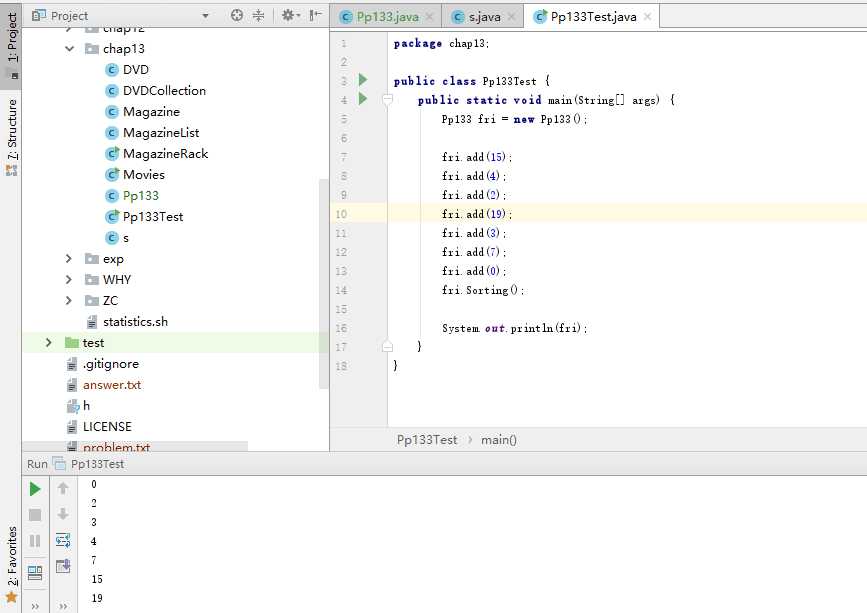
Task: Select the problem.txt file
Action: tap(116, 447)
